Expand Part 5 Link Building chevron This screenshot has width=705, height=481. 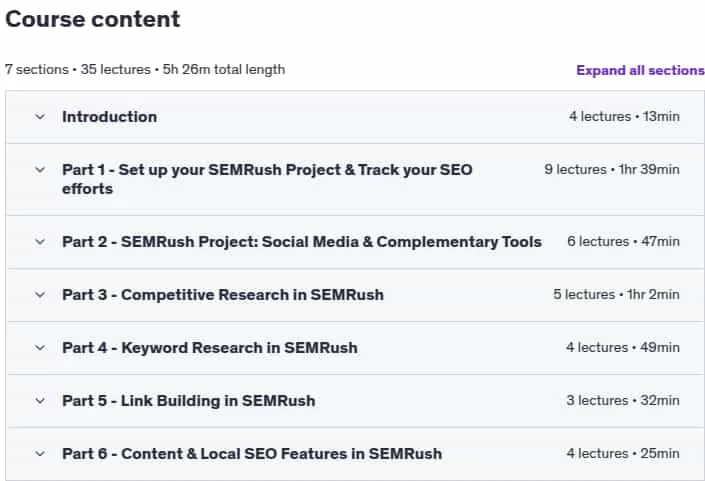(x=40, y=401)
